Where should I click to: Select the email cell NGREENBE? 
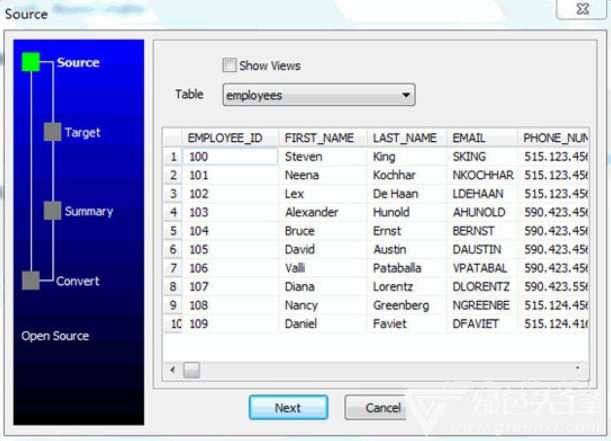point(482,305)
